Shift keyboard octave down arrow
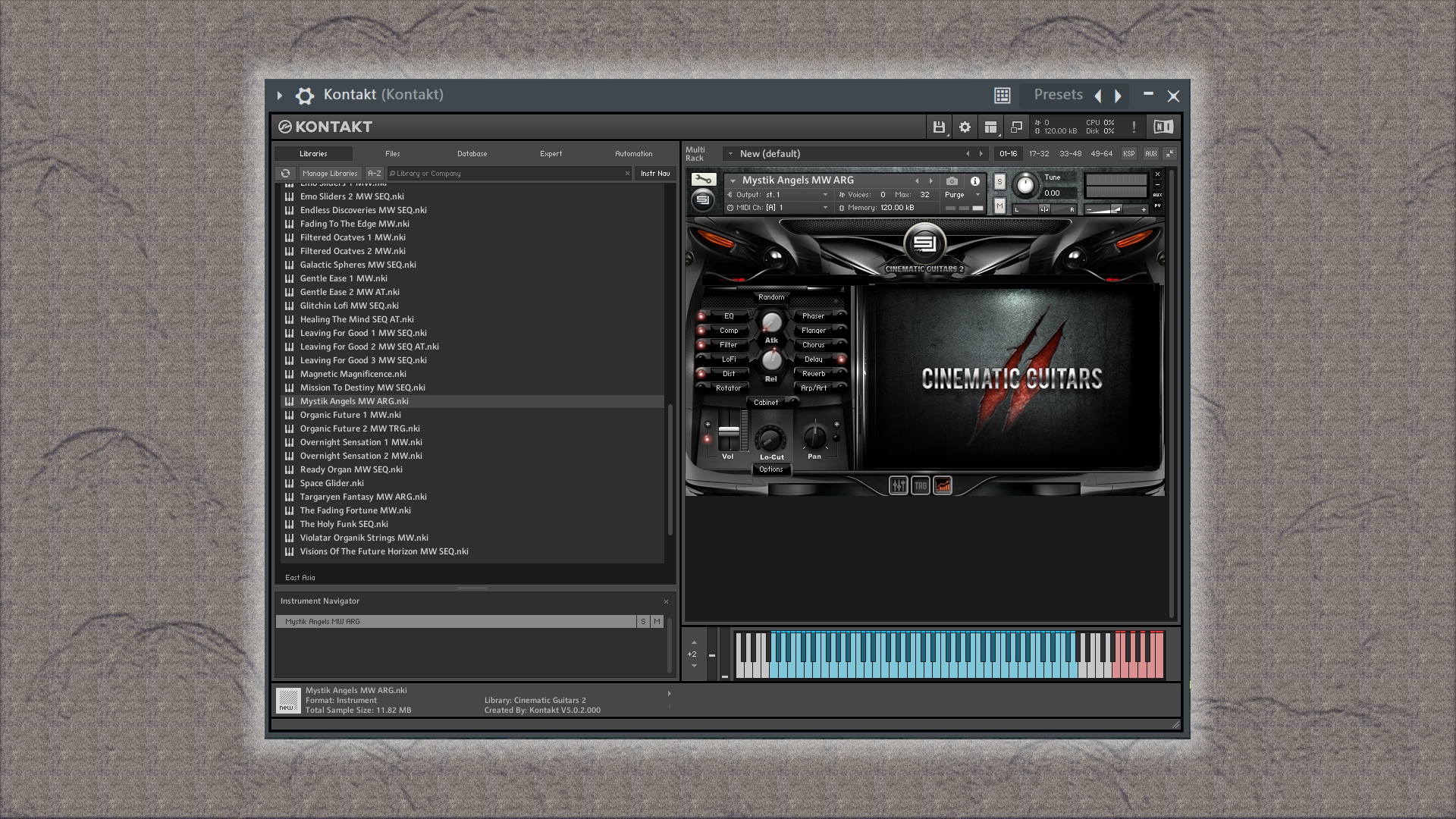 (x=694, y=666)
